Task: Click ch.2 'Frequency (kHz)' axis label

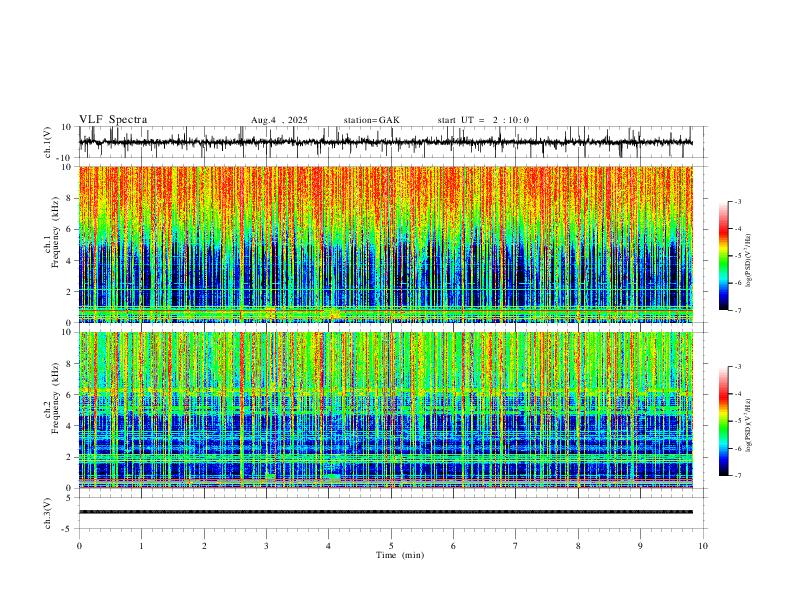Action: pyautogui.click(x=56, y=398)
